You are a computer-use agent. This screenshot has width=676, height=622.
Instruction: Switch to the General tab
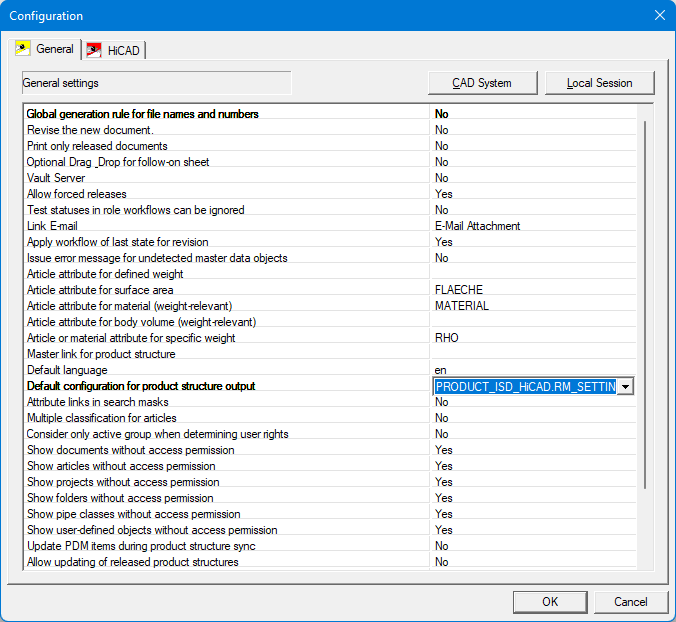tap(44, 49)
